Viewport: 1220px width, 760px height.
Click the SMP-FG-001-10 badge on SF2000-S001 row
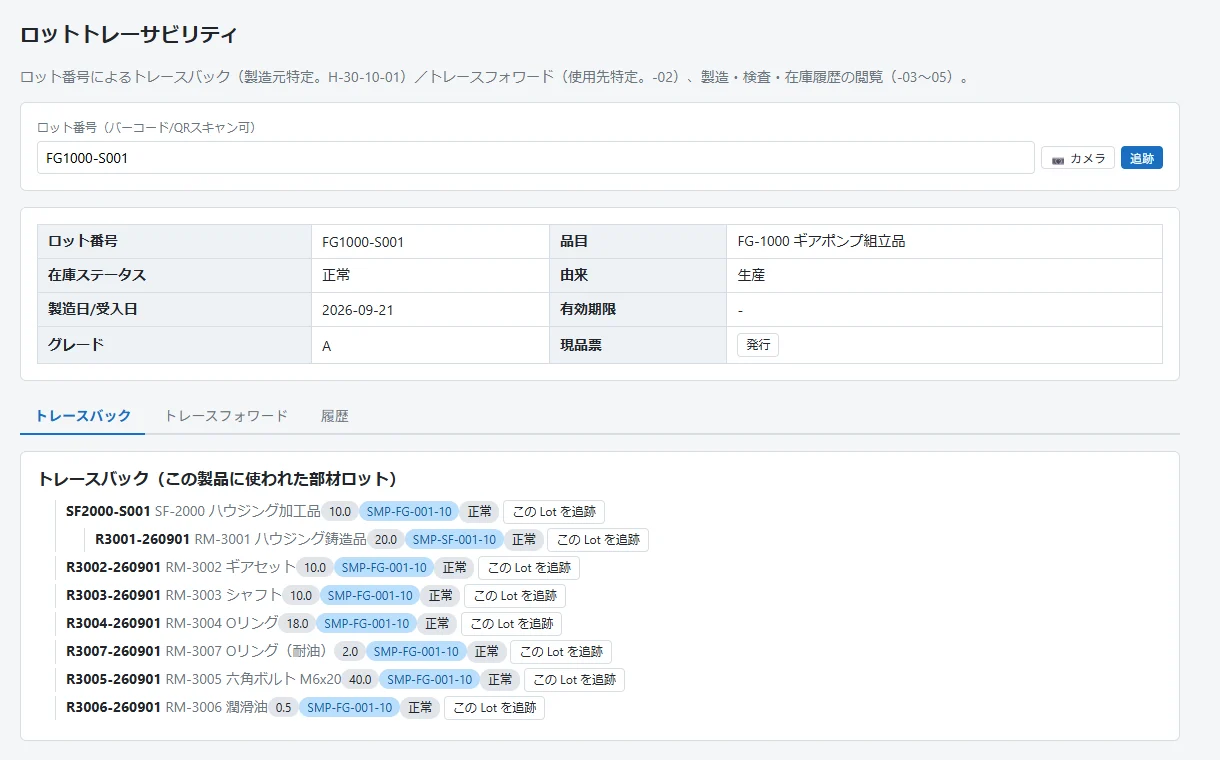409,512
